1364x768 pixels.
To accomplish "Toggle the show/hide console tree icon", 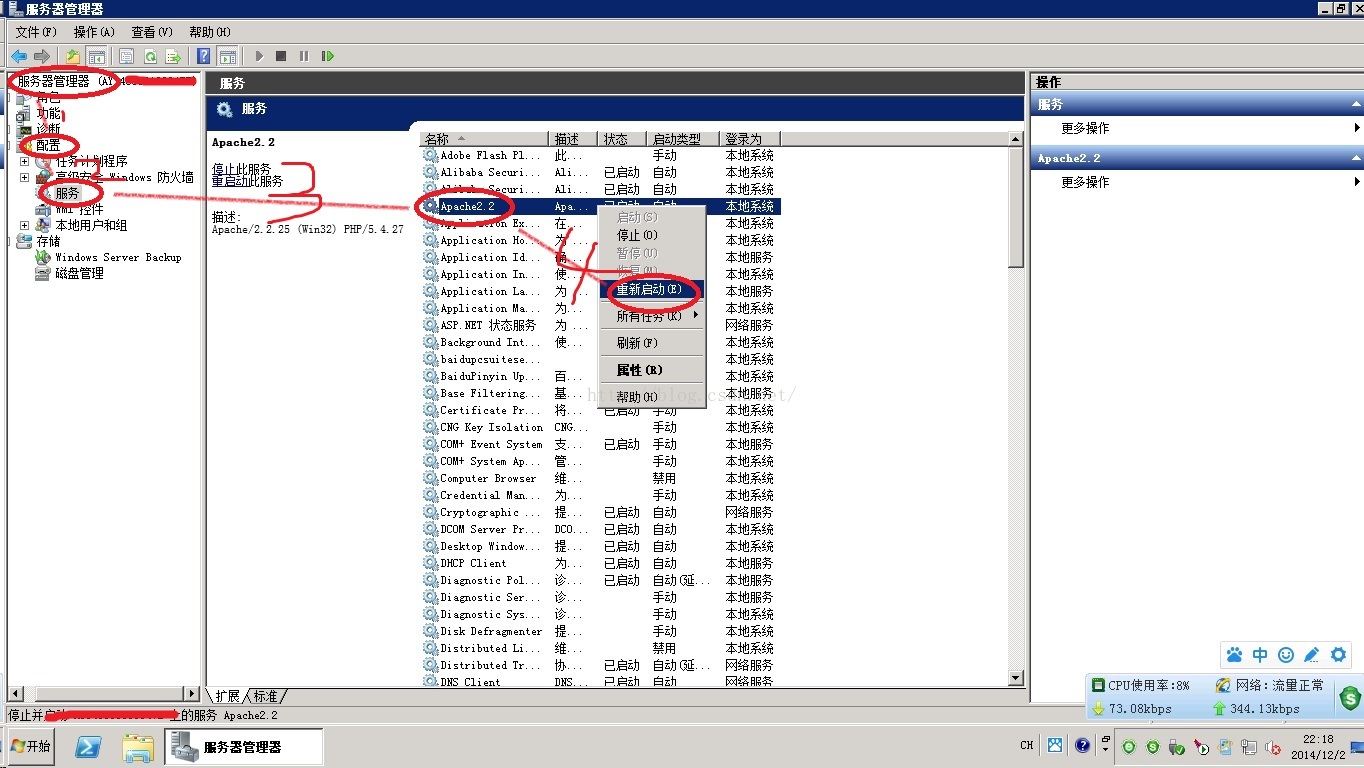I will coord(97,57).
